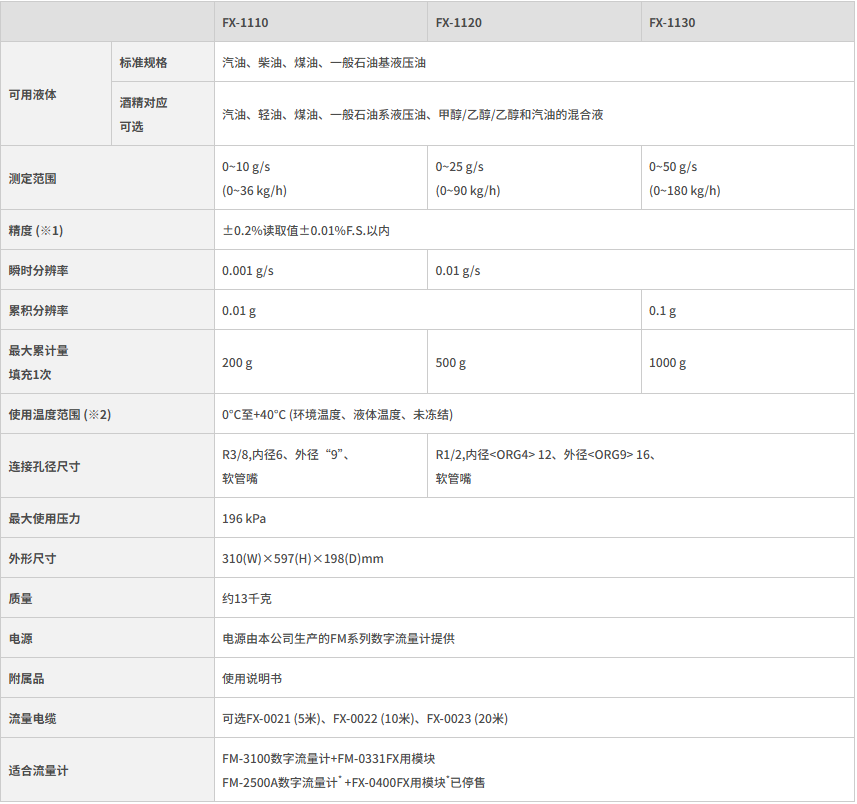
Task: Click the 约13千克 cell
Action: pyautogui.click(x=534, y=598)
